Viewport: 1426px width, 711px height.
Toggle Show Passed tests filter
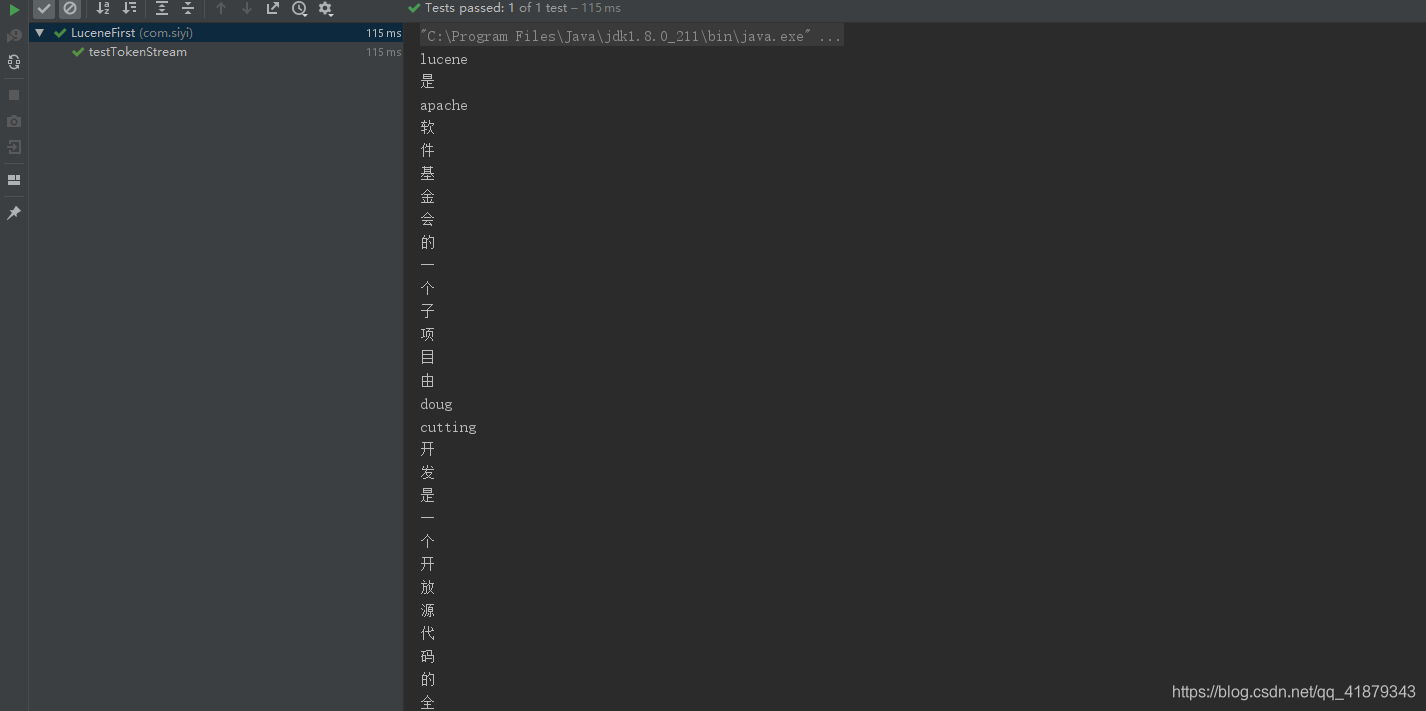(x=44, y=9)
